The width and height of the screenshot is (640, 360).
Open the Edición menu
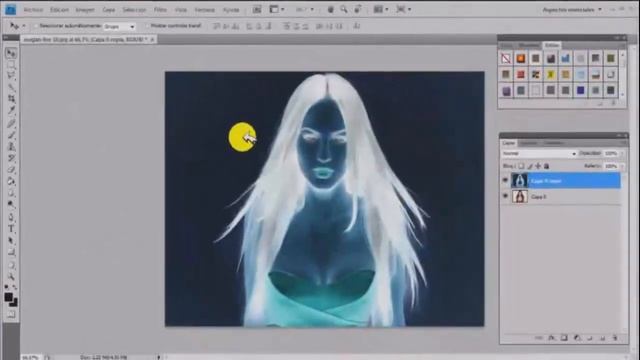(x=59, y=10)
